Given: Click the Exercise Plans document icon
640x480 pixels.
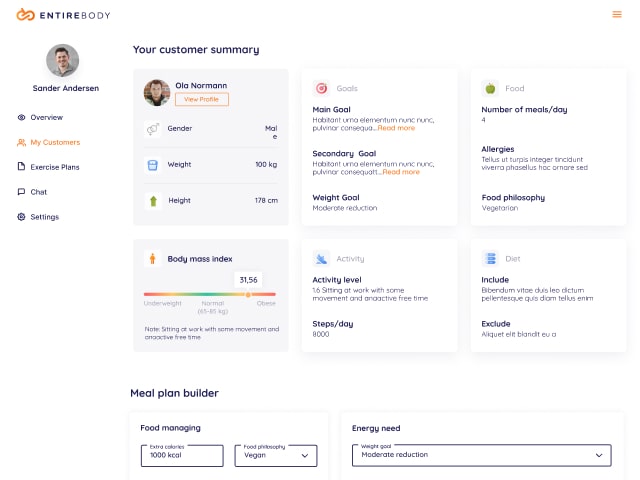Looking at the screenshot, I should pyautogui.click(x=21, y=167).
